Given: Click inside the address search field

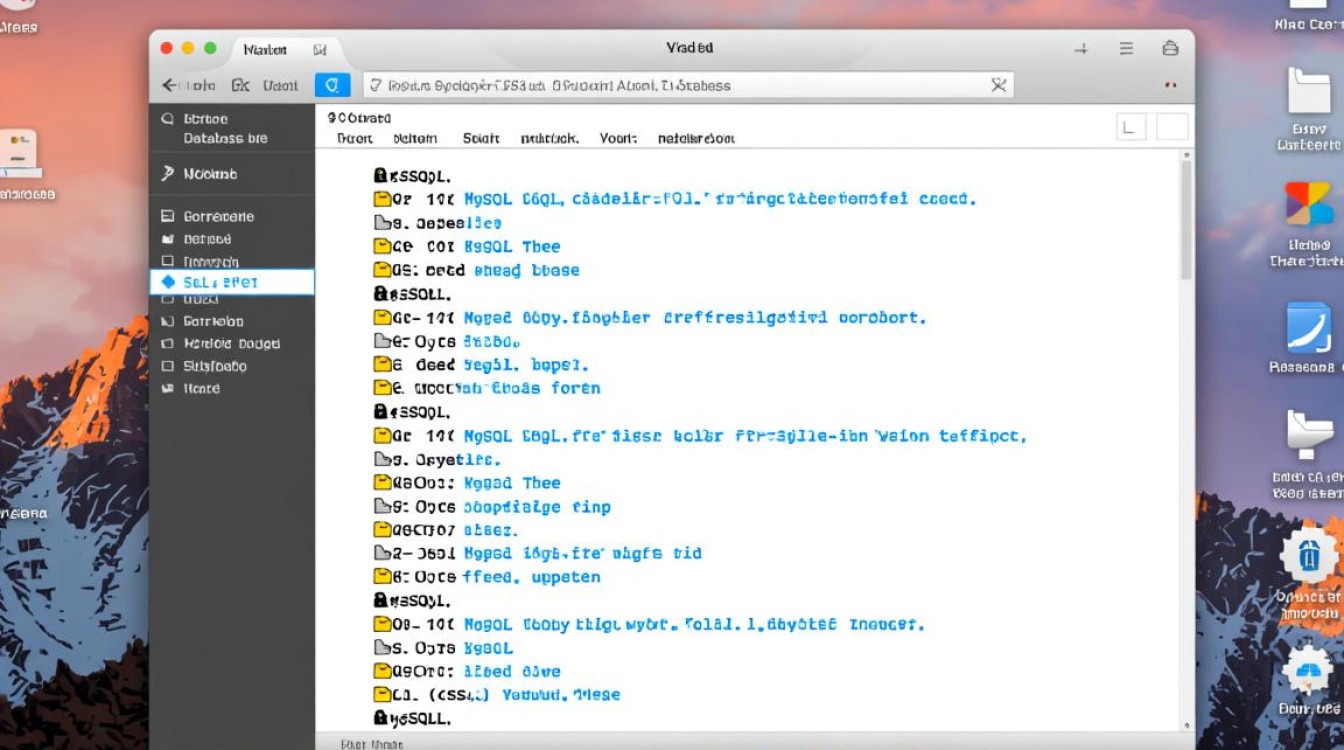Looking at the screenshot, I should click(x=650, y=85).
